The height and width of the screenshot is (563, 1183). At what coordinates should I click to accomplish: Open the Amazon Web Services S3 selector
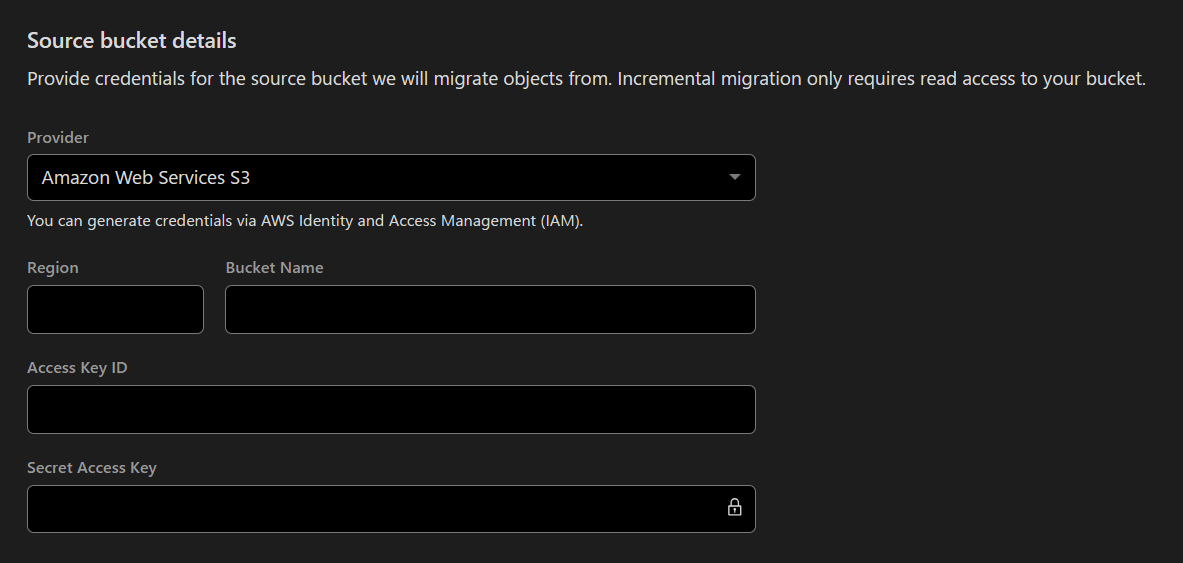click(390, 177)
